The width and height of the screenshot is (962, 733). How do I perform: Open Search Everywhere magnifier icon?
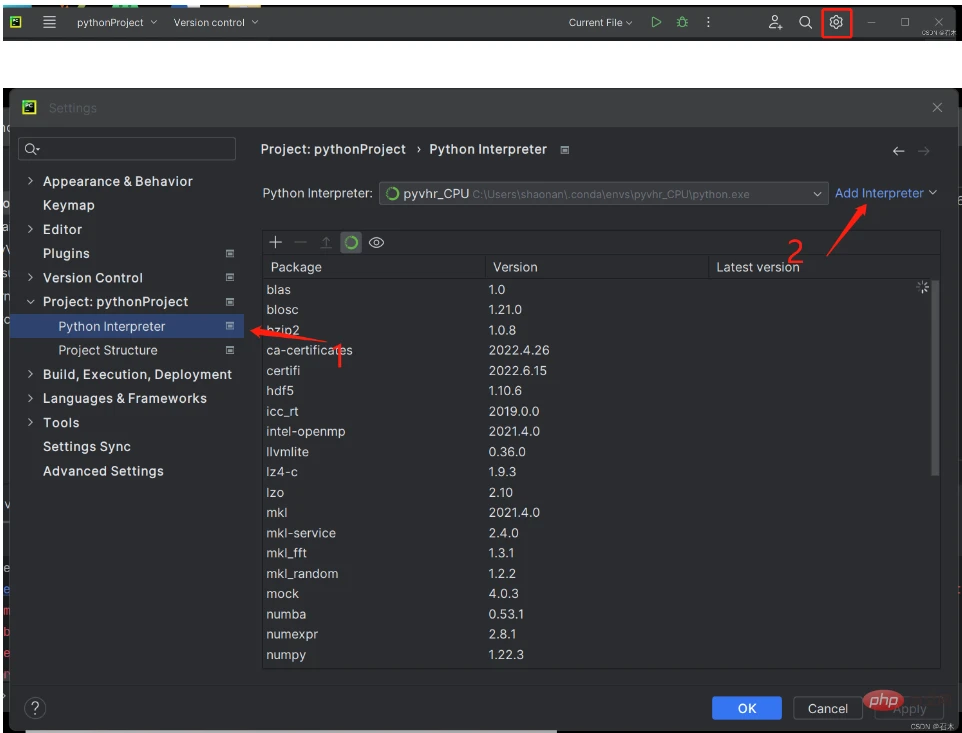(805, 22)
